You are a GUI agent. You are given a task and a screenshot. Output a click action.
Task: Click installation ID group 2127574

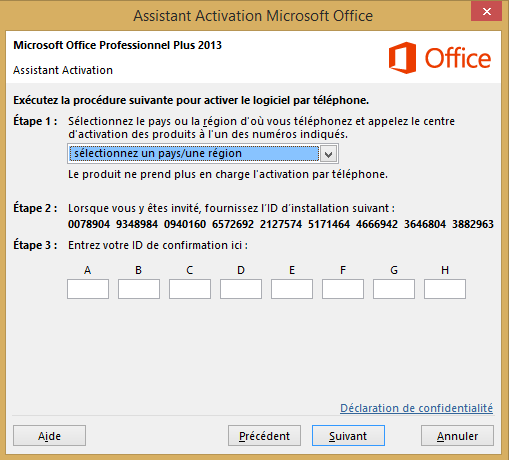tap(281, 224)
